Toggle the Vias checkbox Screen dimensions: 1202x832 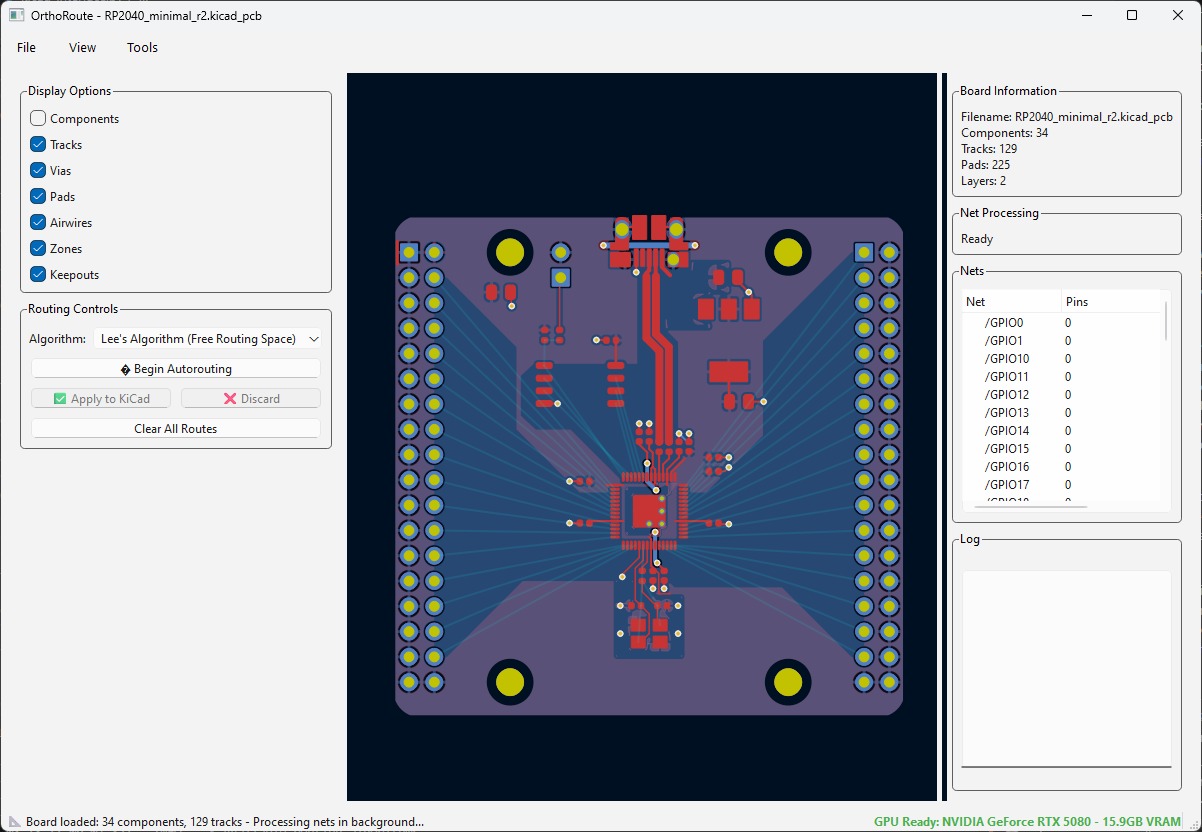pos(38,170)
